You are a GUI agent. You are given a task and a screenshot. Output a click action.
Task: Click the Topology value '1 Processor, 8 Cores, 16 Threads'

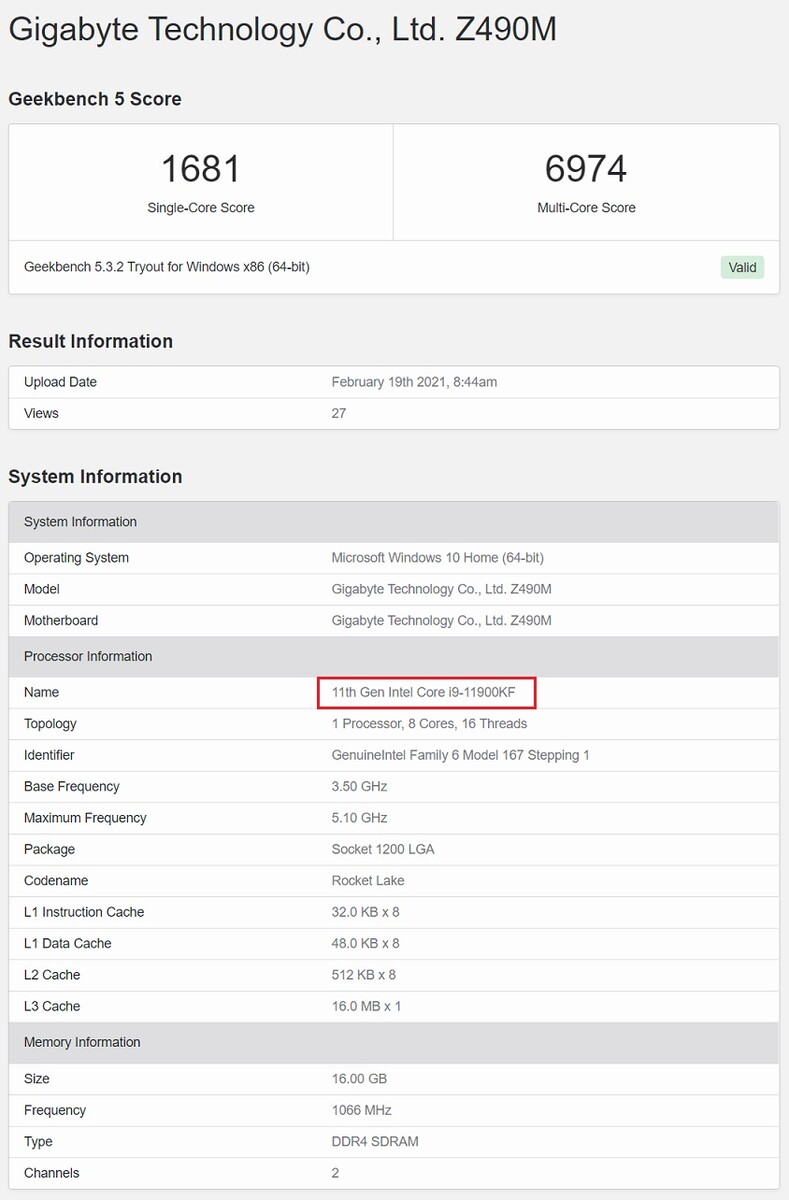click(430, 723)
